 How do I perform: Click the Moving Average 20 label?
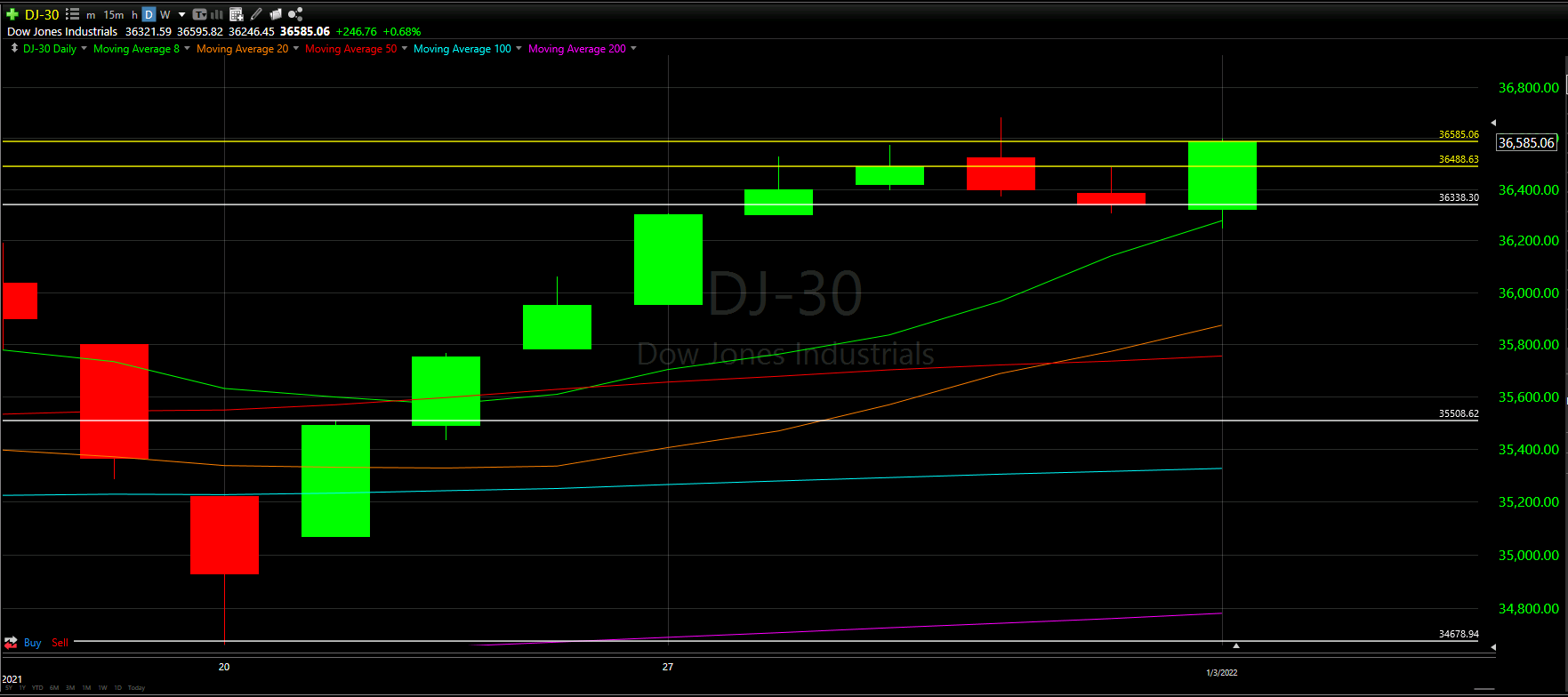point(243,49)
